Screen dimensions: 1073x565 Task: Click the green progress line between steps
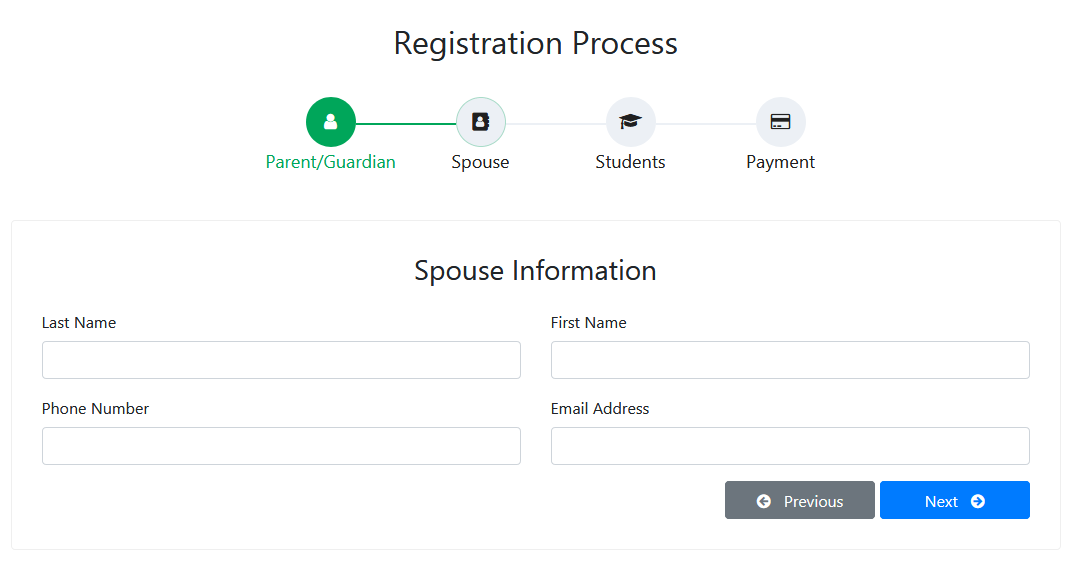point(406,124)
